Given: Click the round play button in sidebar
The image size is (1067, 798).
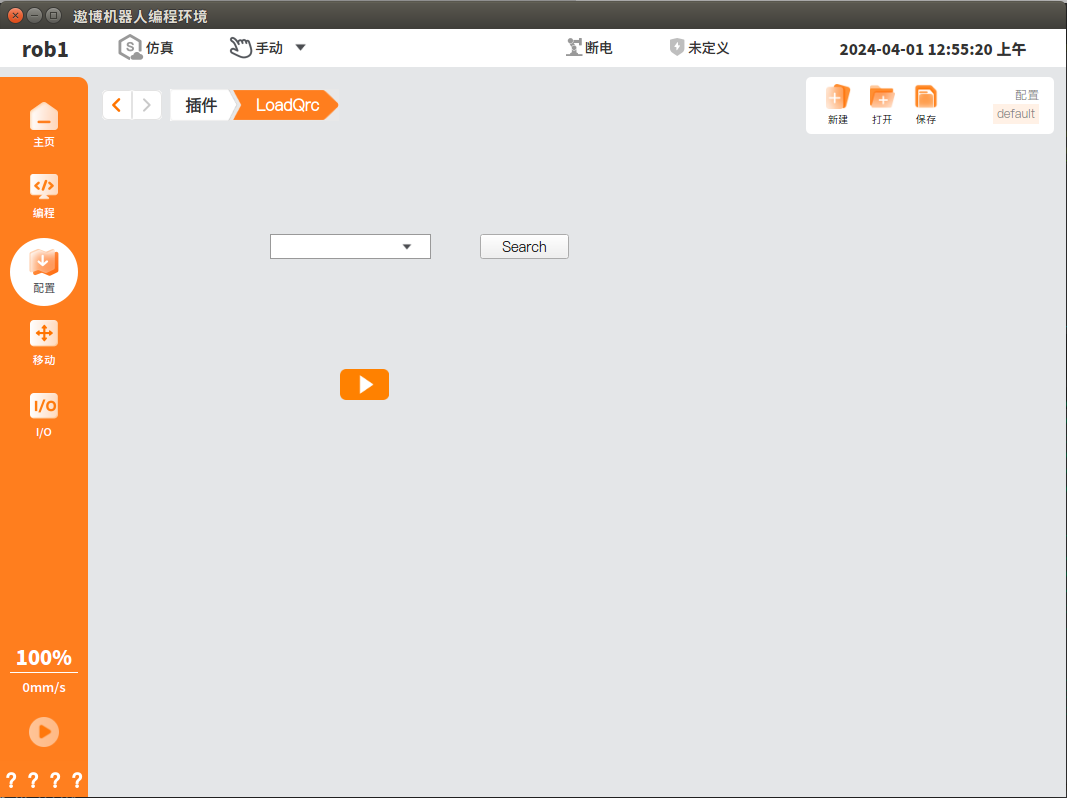Looking at the screenshot, I should pyautogui.click(x=44, y=732).
